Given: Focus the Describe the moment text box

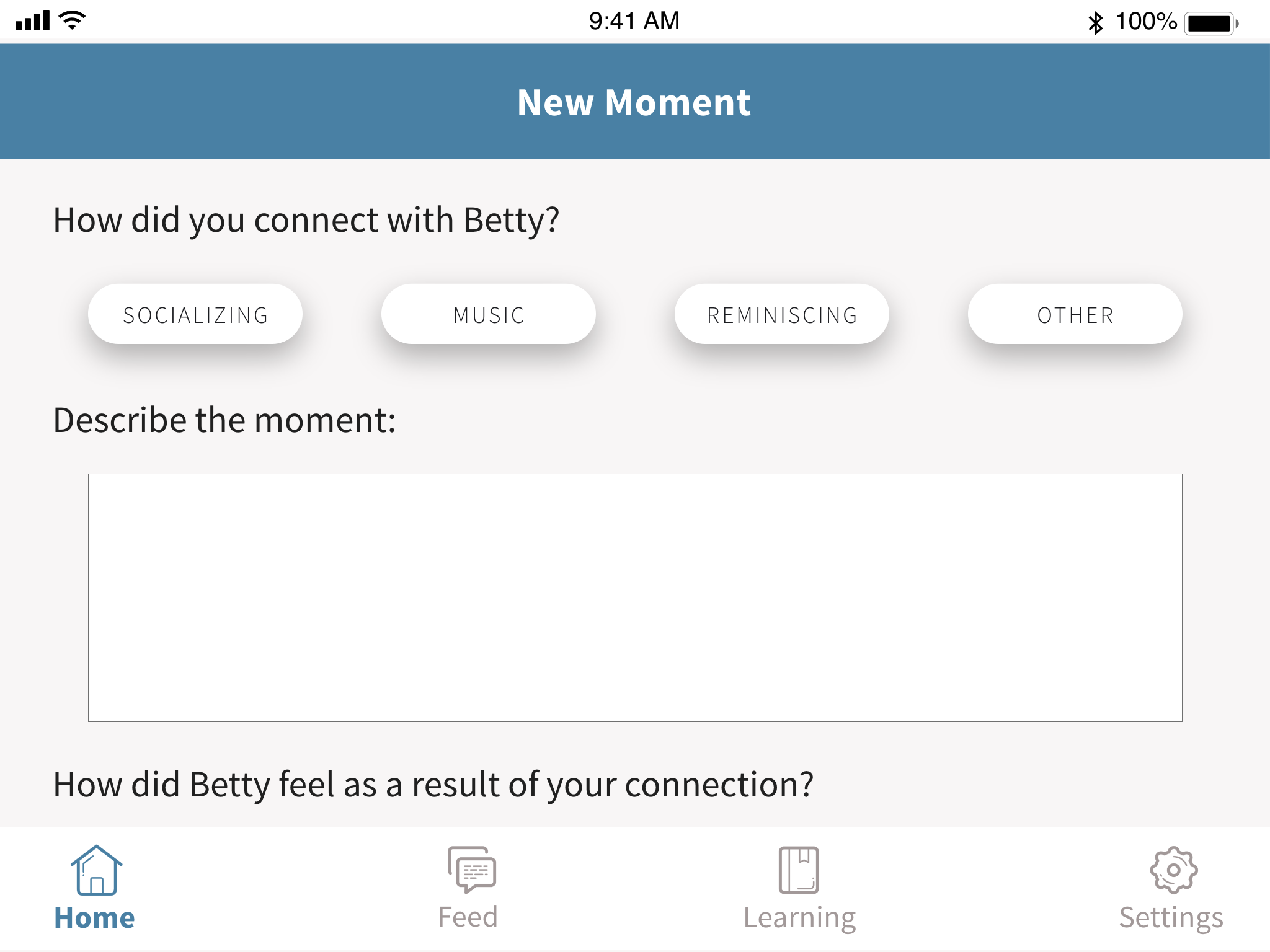Looking at the screenshot, I should point(635,597).
